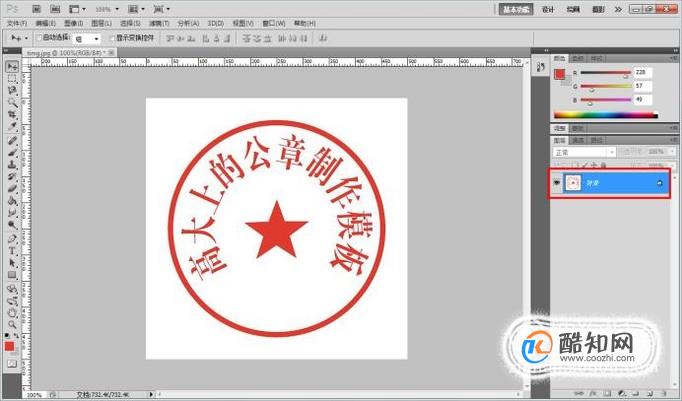Select the 3D Camera Rotate tool
682x401 pixels.
point(12,301)
